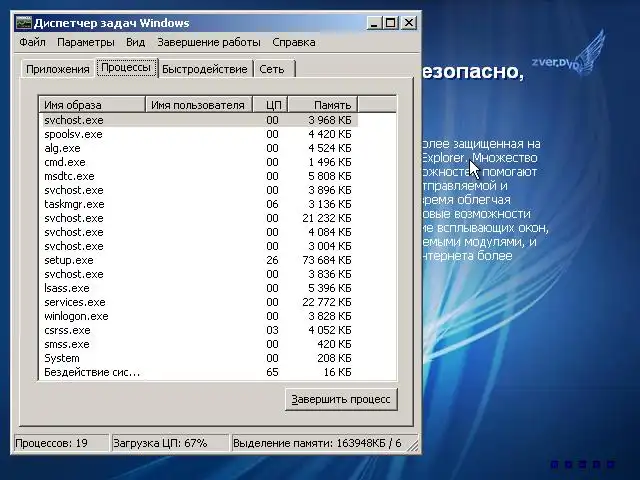Viewport: 640px width, 480px height.
Task: Click the 73 684 КБ memory value
Action: pos(327,260)
